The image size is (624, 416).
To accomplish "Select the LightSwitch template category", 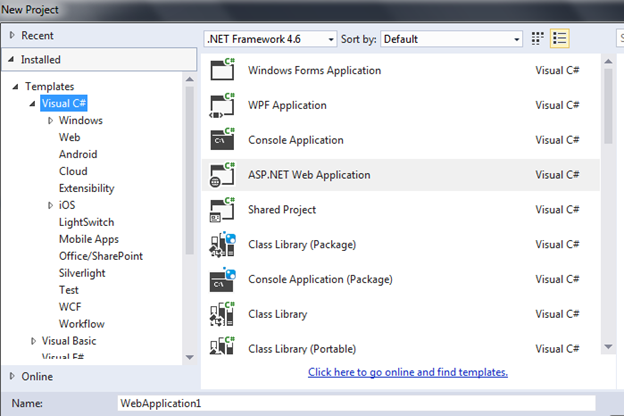I will pos(86,222).
